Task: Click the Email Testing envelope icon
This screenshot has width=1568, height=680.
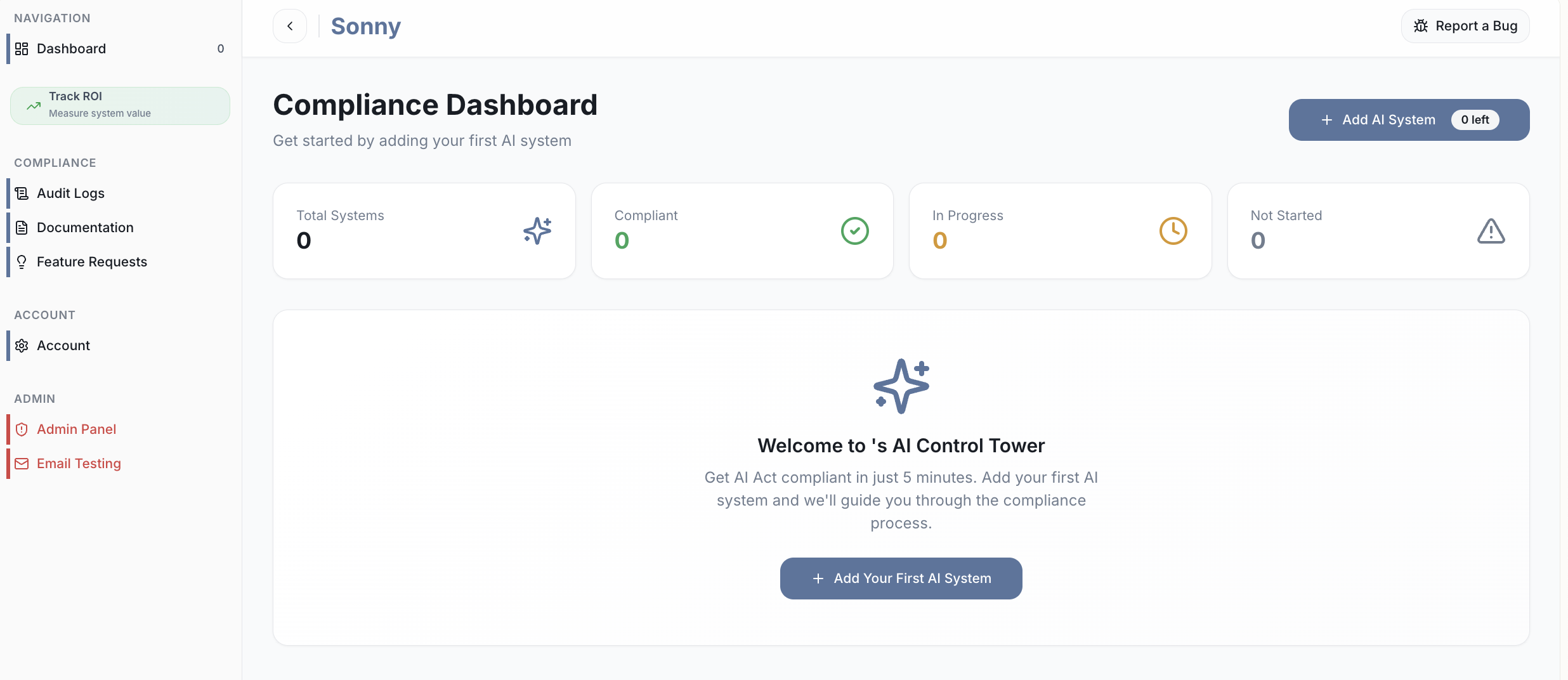Action: click(22, 464)
